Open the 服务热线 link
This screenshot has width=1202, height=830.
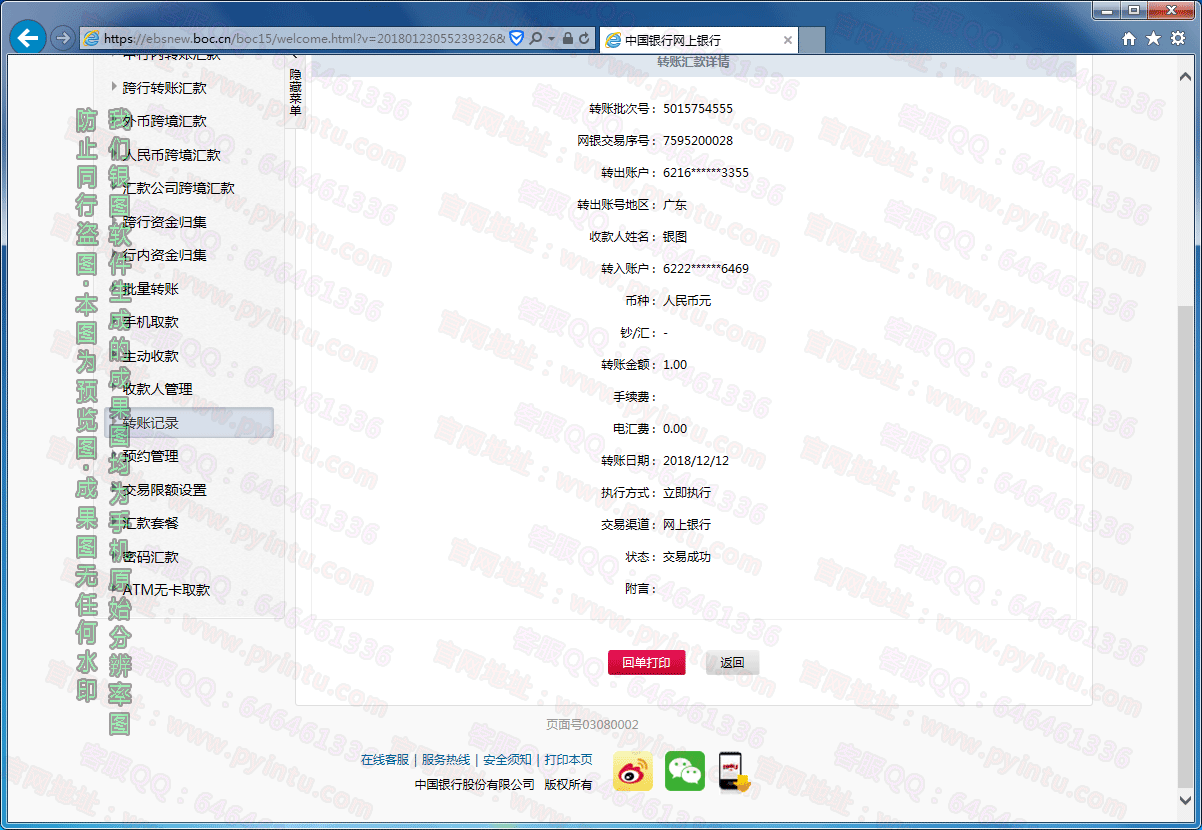click(446, 760)
